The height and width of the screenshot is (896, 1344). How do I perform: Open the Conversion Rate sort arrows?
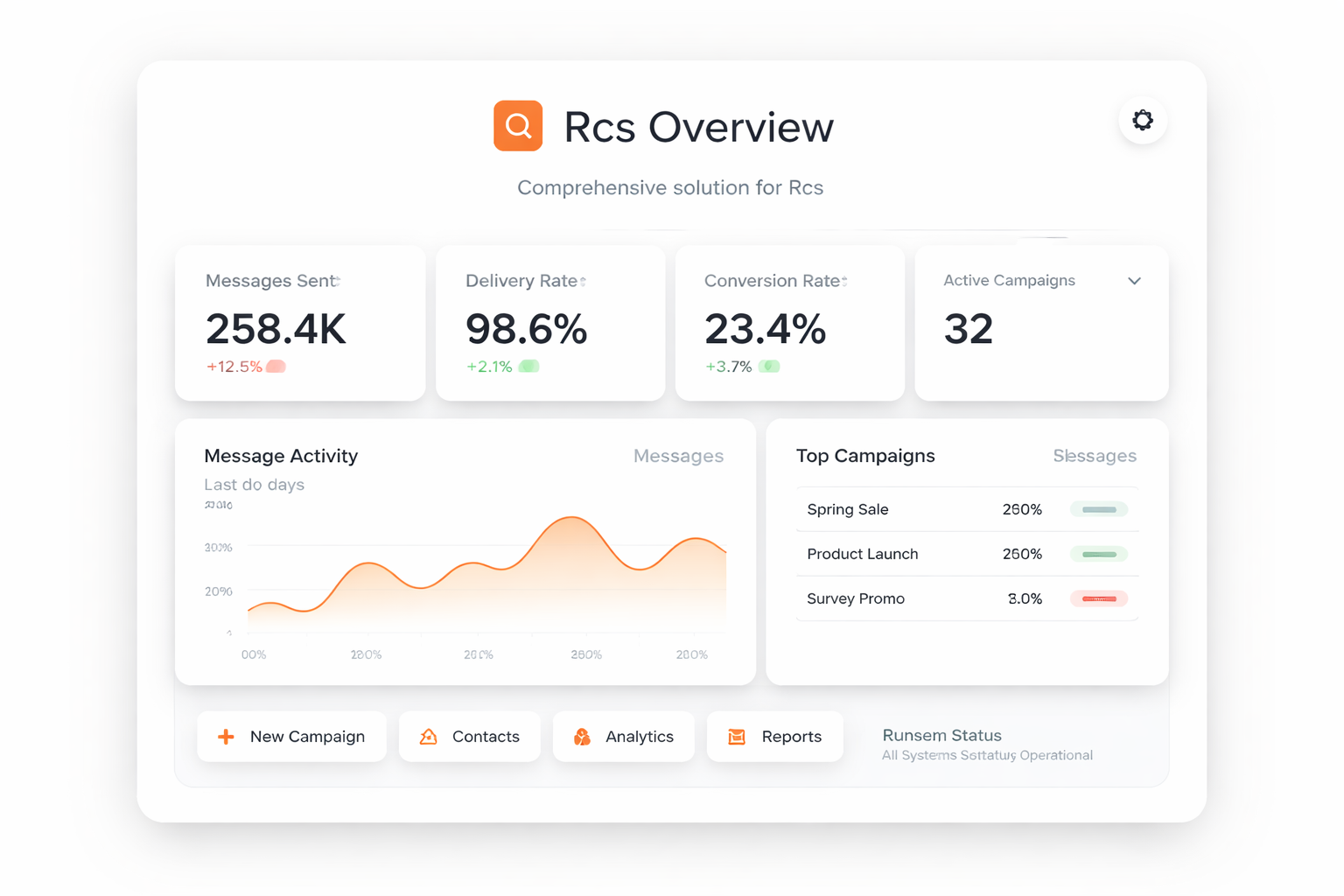(843, 281)
